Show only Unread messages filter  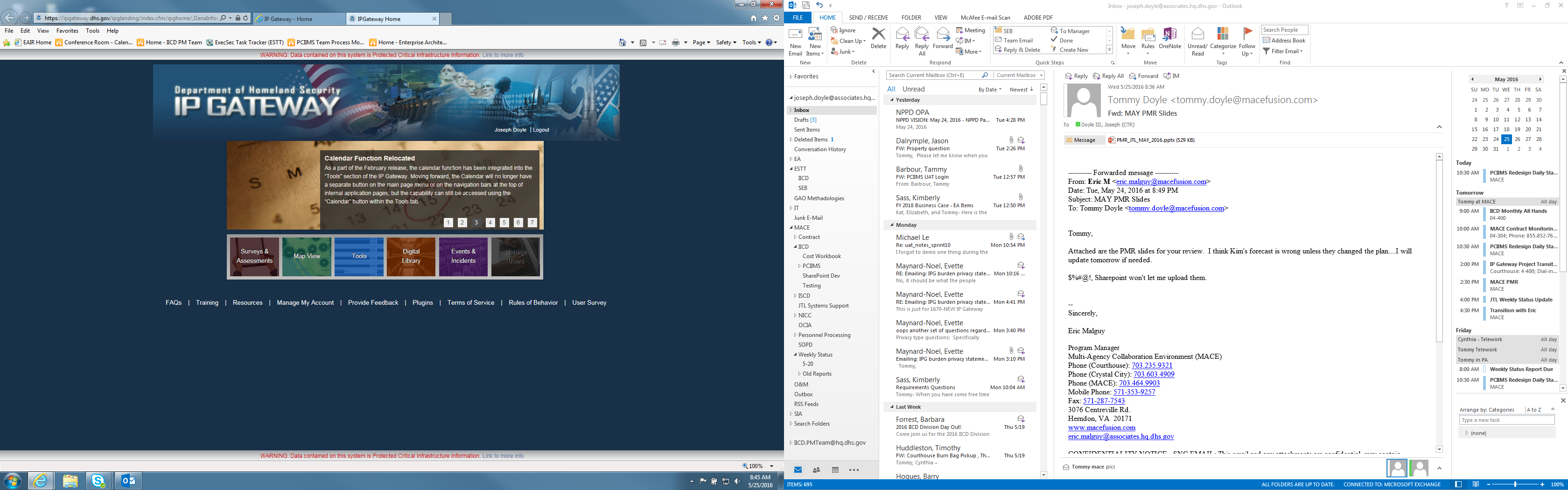[x=913, y=89]
